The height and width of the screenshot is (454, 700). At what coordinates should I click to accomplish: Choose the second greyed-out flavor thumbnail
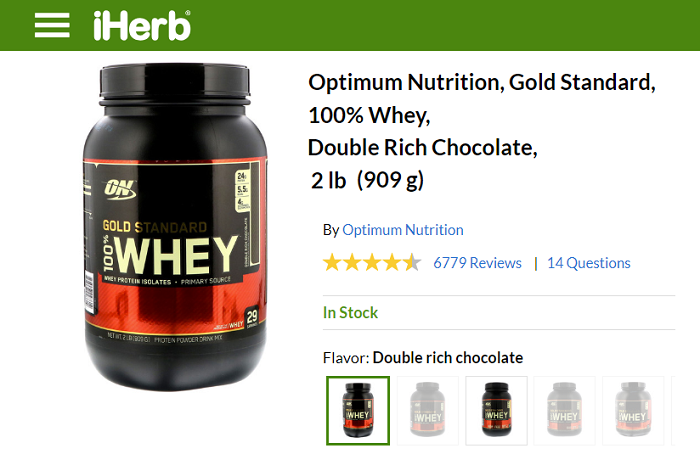point(428,411)
